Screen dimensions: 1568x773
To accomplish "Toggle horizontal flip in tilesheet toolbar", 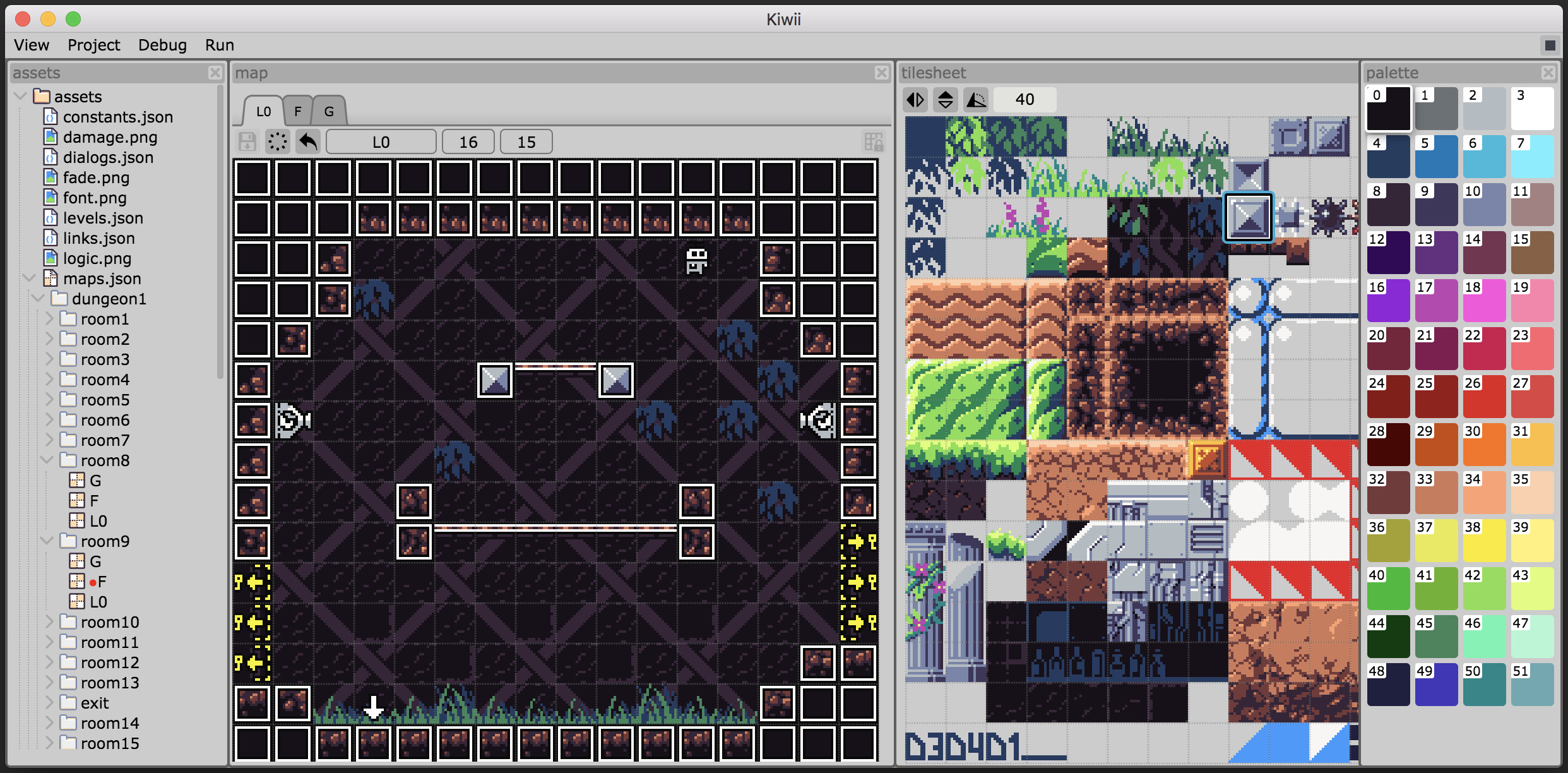I will (x=915, y=100).
